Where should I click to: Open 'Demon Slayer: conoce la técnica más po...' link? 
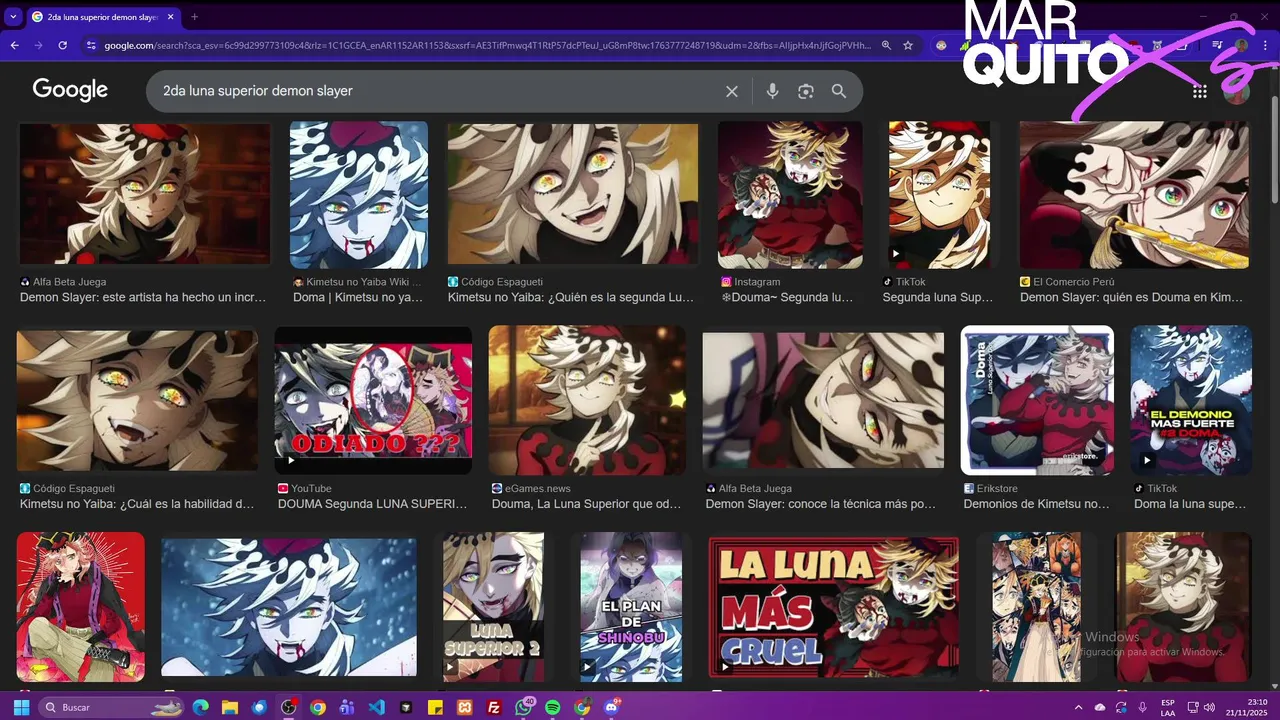(820, 504)
